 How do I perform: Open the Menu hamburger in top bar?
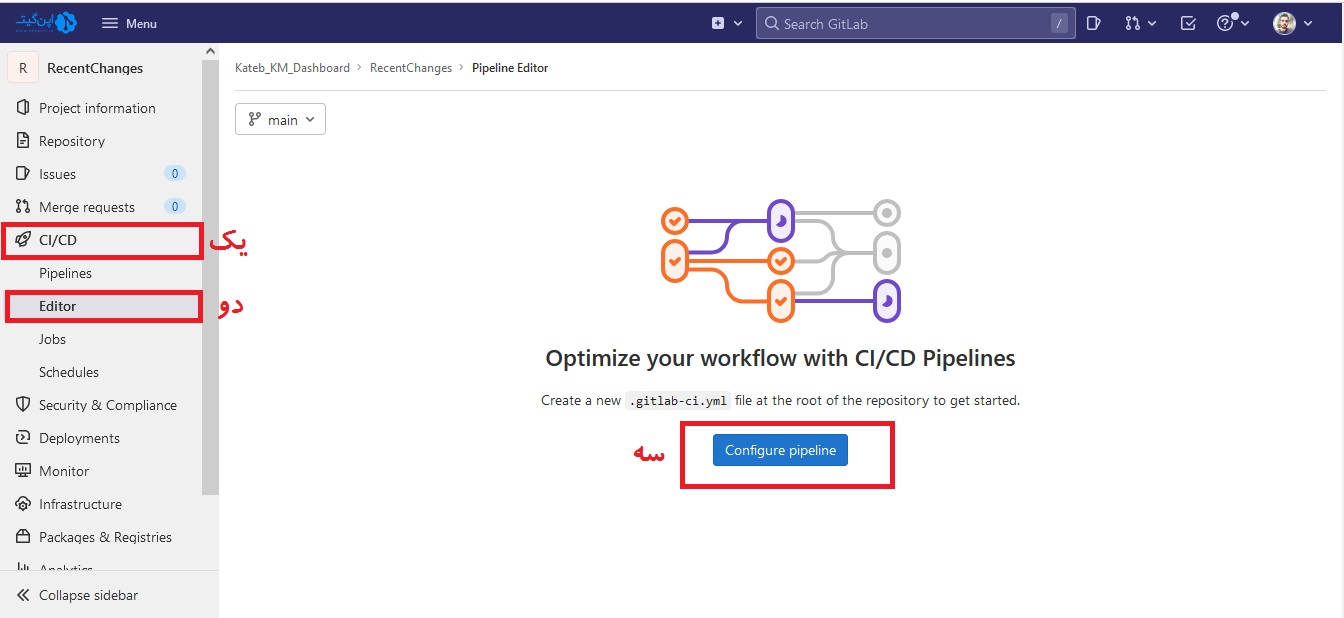click(x=130, y=23)
